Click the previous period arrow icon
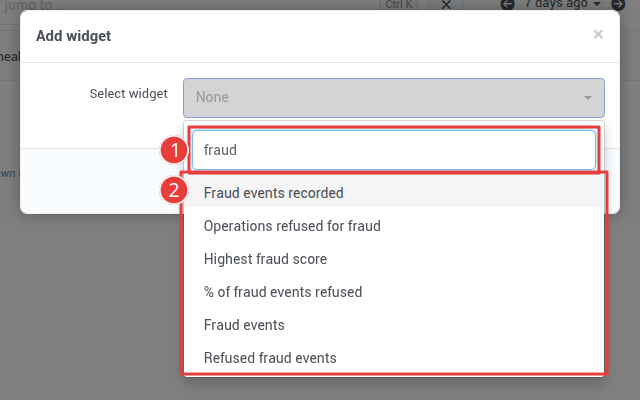This screenshot has height=400, width=640. pyautogui.click(x=507, y=4)
